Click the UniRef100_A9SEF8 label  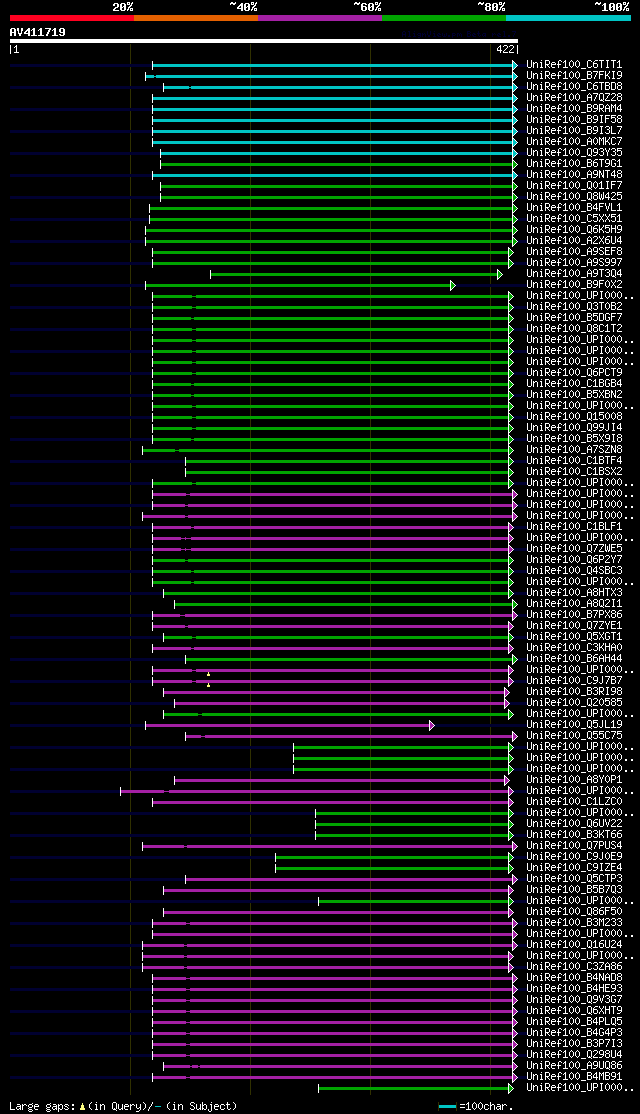pyautogui.click(x=575, y=252)
